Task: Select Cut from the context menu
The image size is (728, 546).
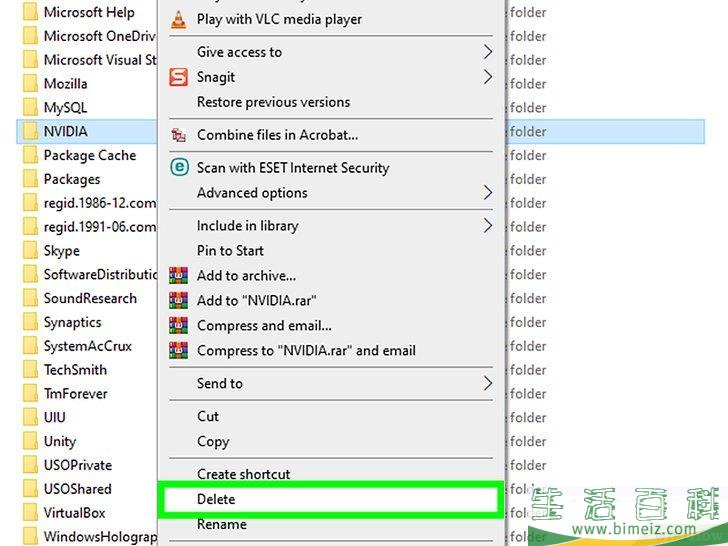Action: point(208,417)
